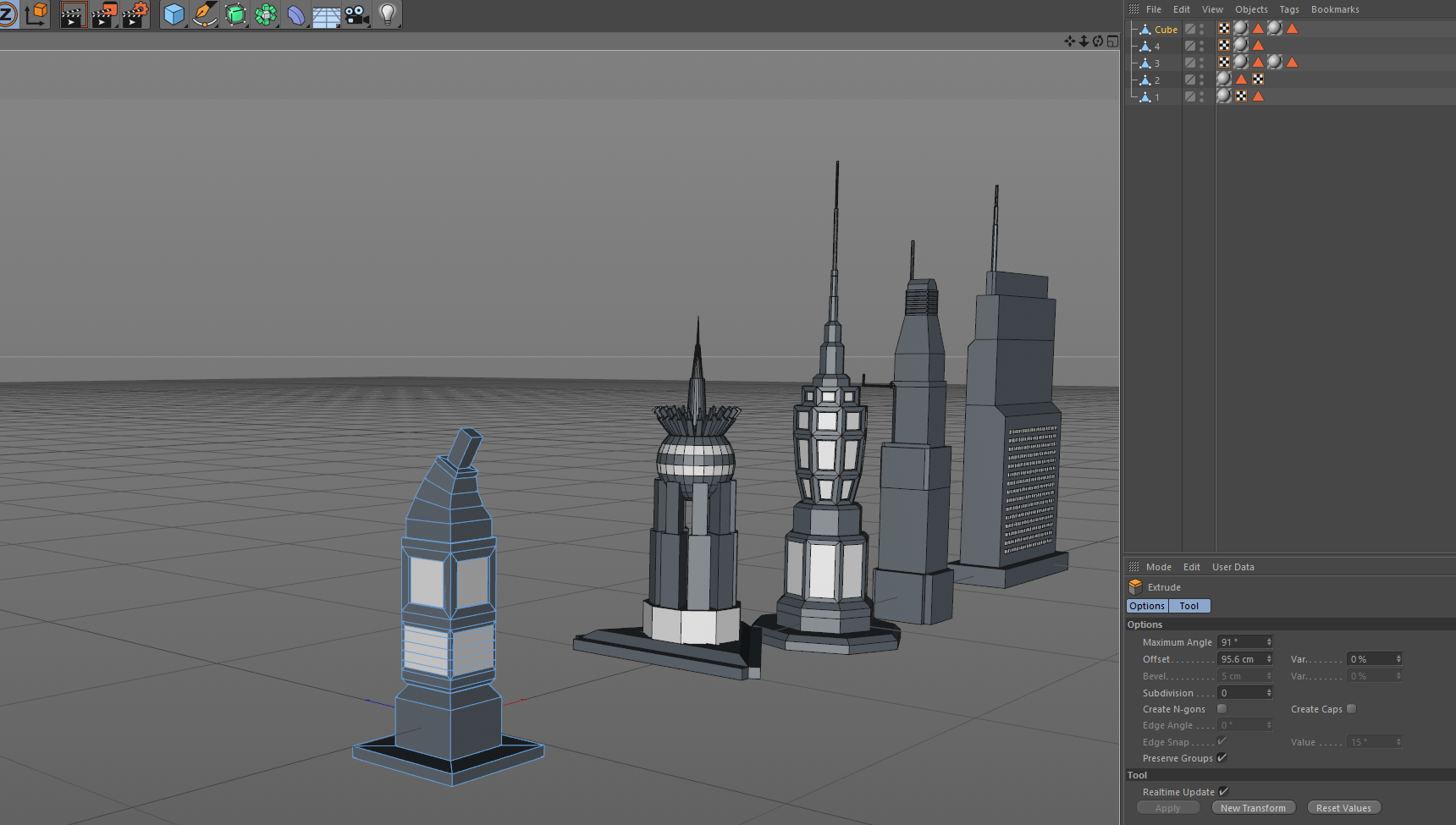Click checkerboard tag on object 2 row

[x=1258, y=80]
